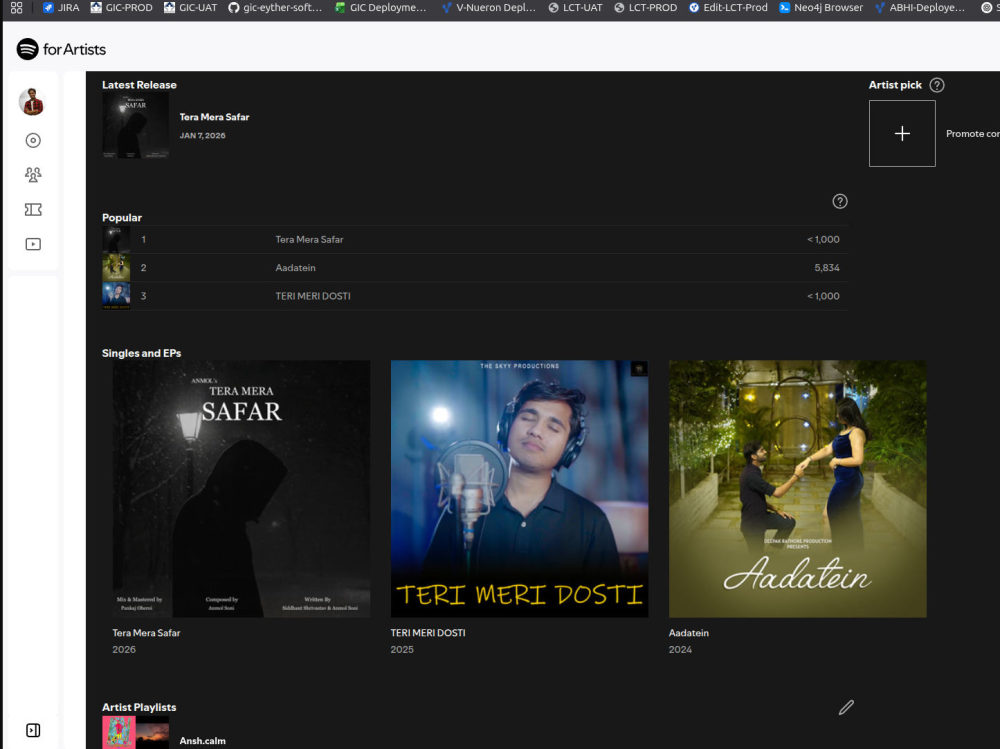Open the ticket-shaped Campaigns icon in sidebar

(x=33, y=209)
